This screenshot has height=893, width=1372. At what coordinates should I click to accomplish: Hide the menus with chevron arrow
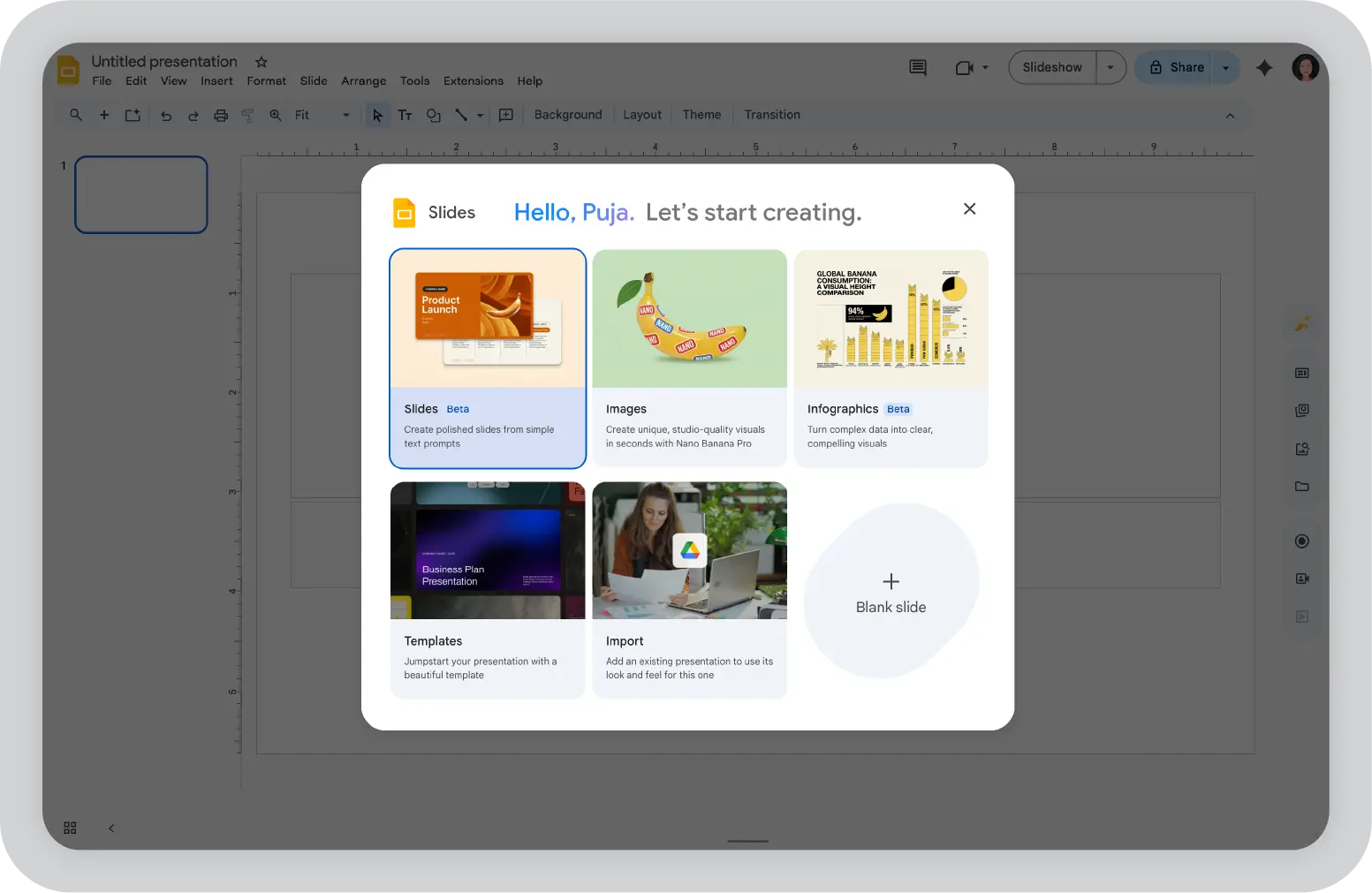(x=1230, y=116)
